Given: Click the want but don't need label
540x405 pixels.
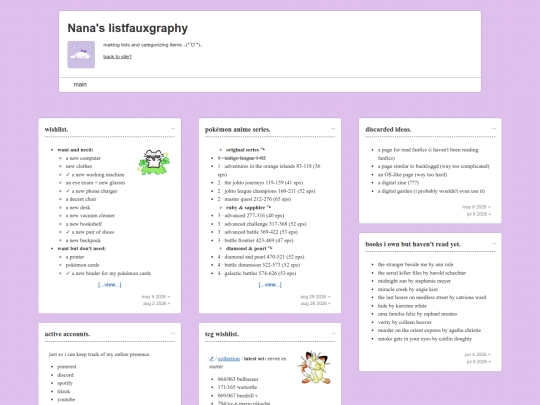Looking at the screenshot, I should pyautogui.click(x=82, y=248).
